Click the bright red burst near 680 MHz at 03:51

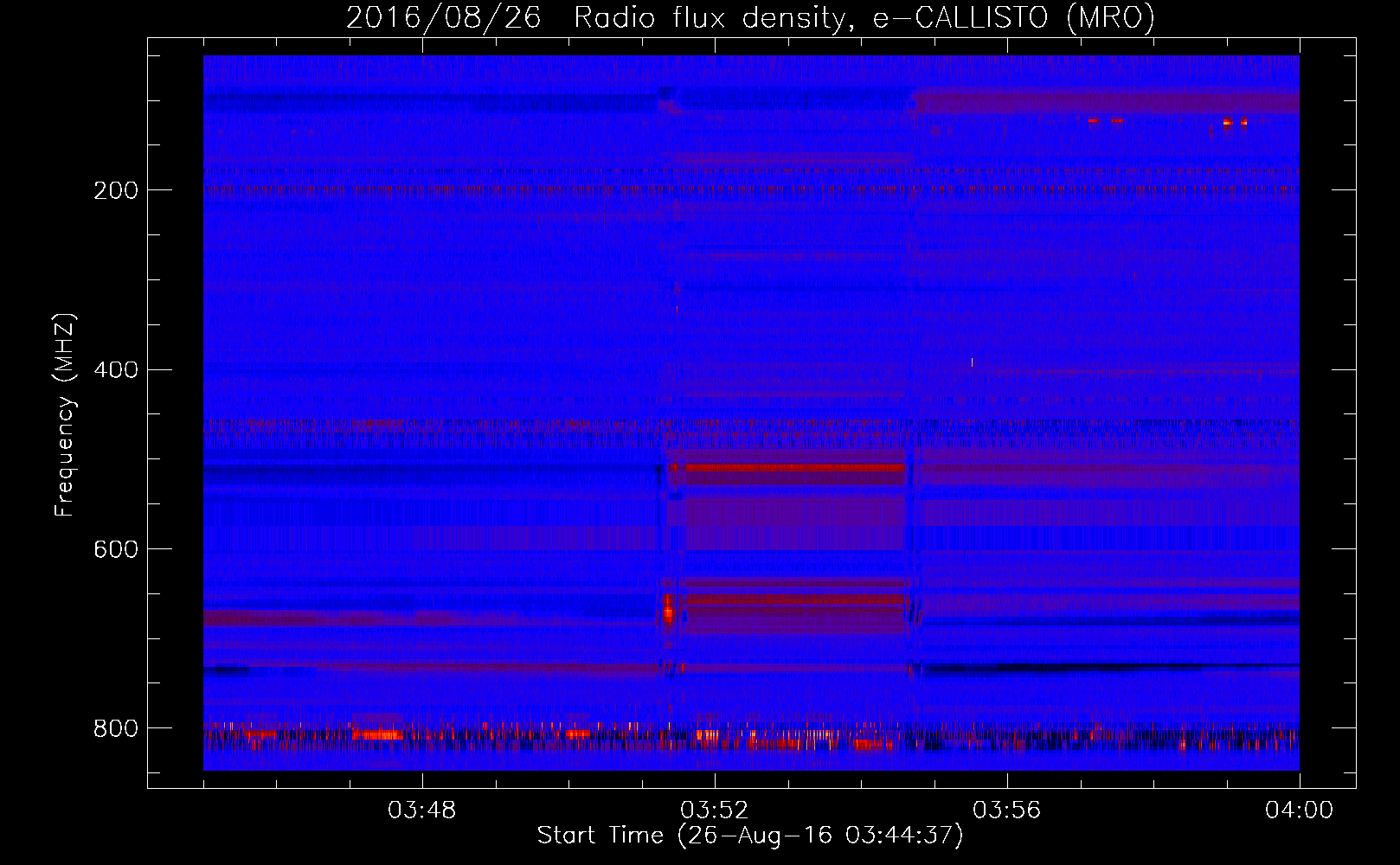click(x=668, y=610)
